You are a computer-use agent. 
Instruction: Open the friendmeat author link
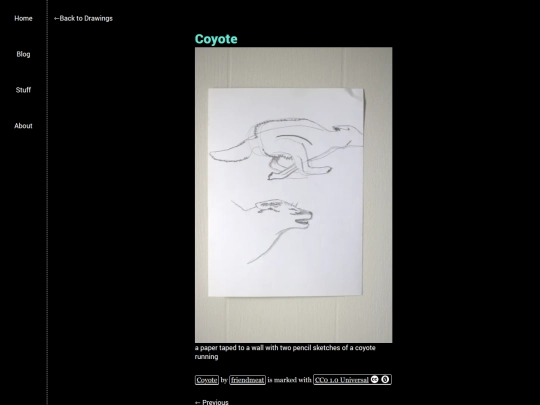click(x=247, y=380)
